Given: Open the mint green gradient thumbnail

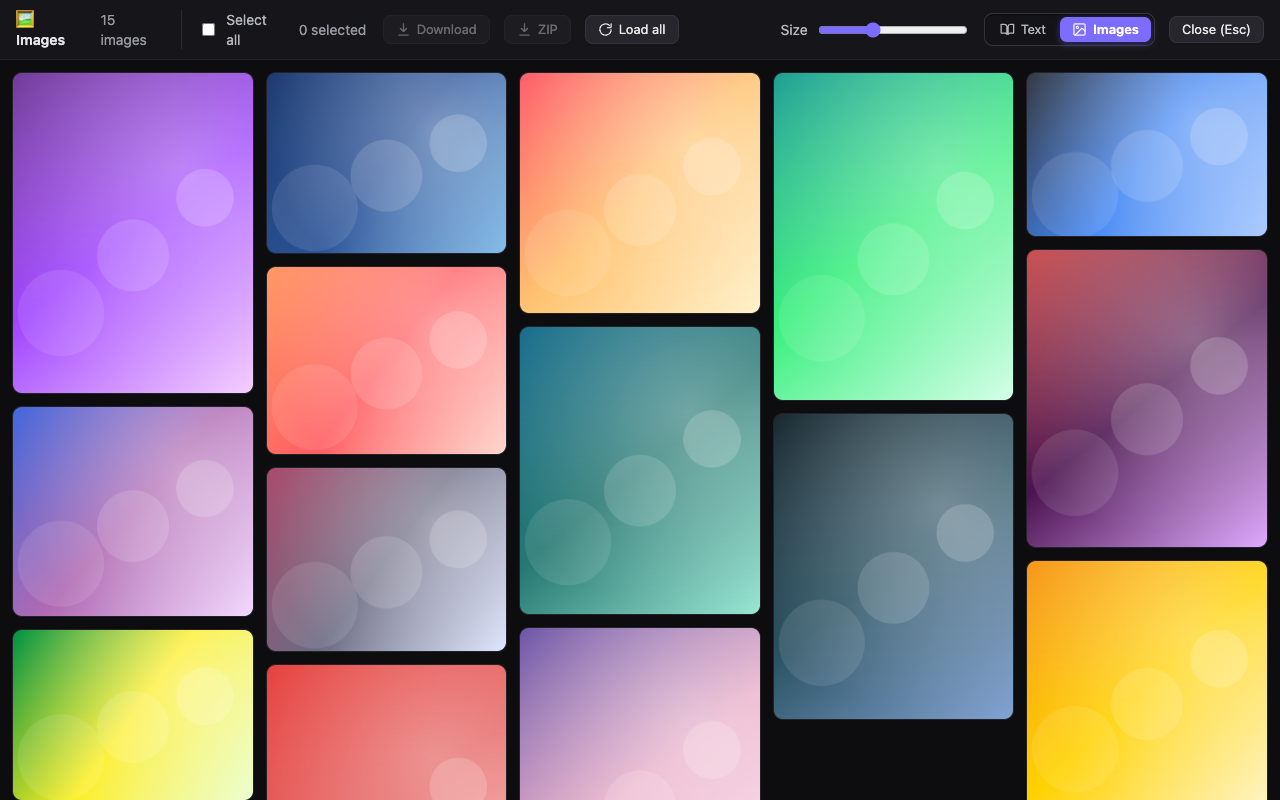Looking at the screenshot, I should pos(893,236).
